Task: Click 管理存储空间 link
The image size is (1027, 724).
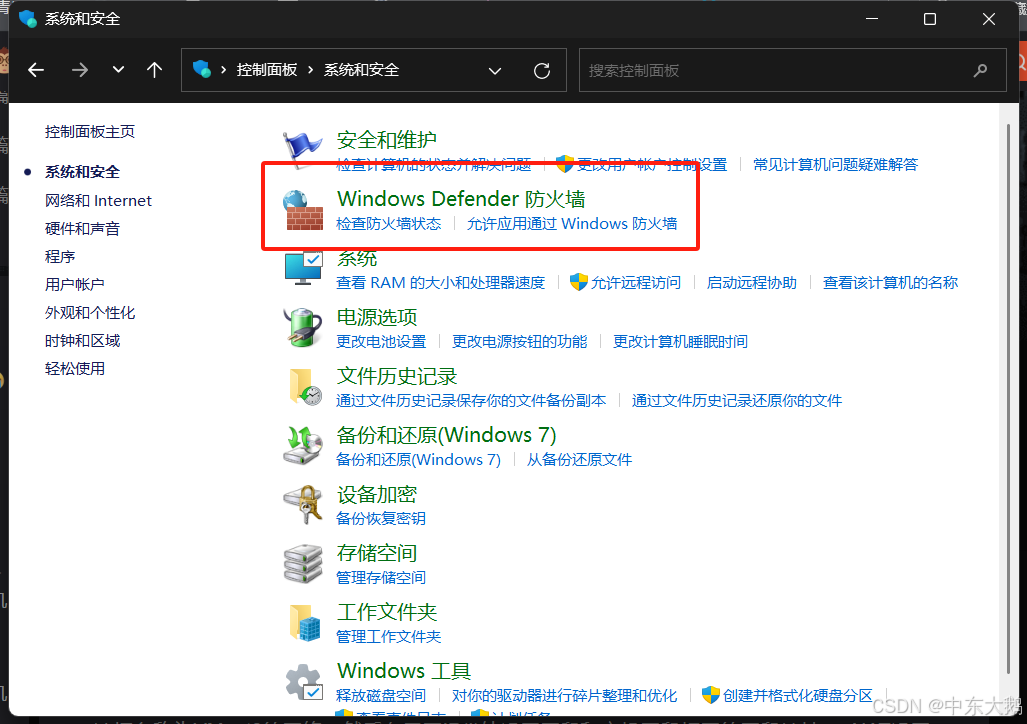Action: point(381,577)
